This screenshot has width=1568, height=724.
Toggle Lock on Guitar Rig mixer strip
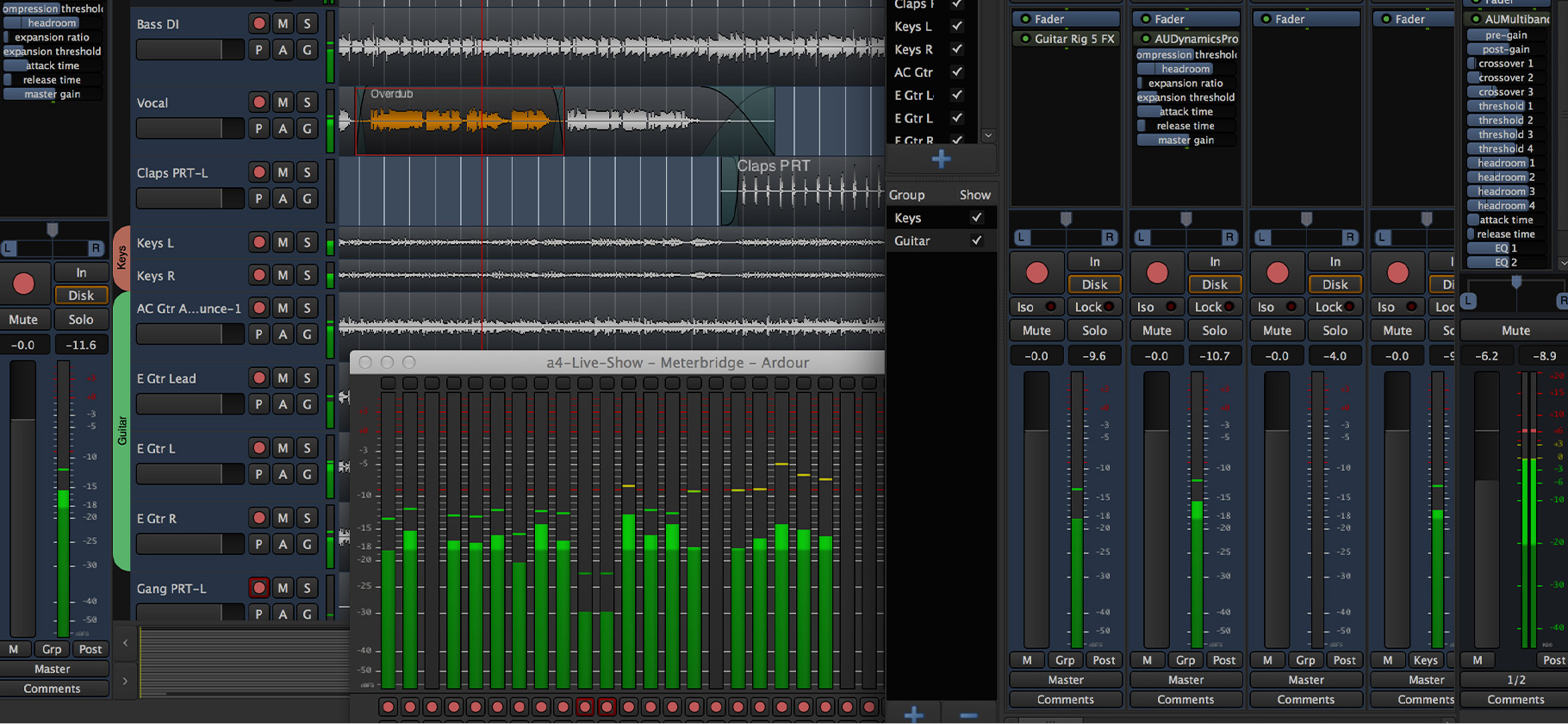[1094, 307]
